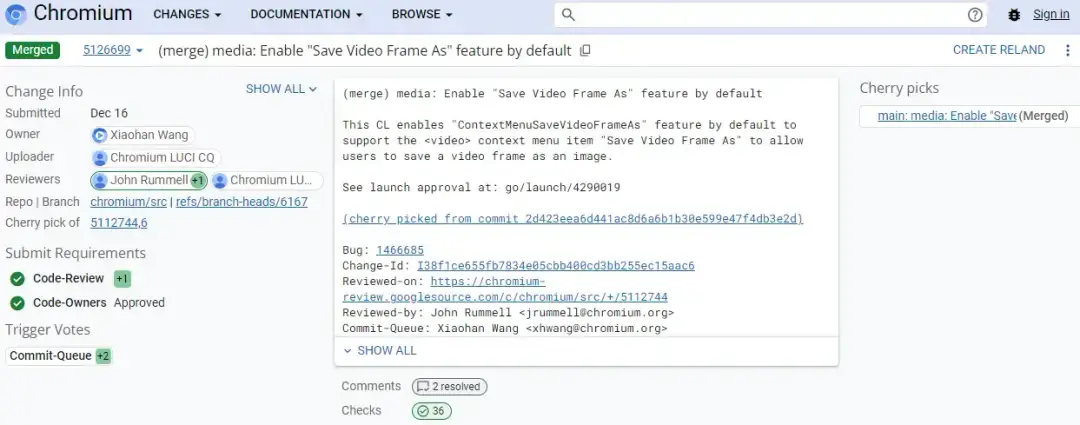Click the Submitted date Dec 16
Viewport: 1080px width, 425px height.
[x=109, y=113]
